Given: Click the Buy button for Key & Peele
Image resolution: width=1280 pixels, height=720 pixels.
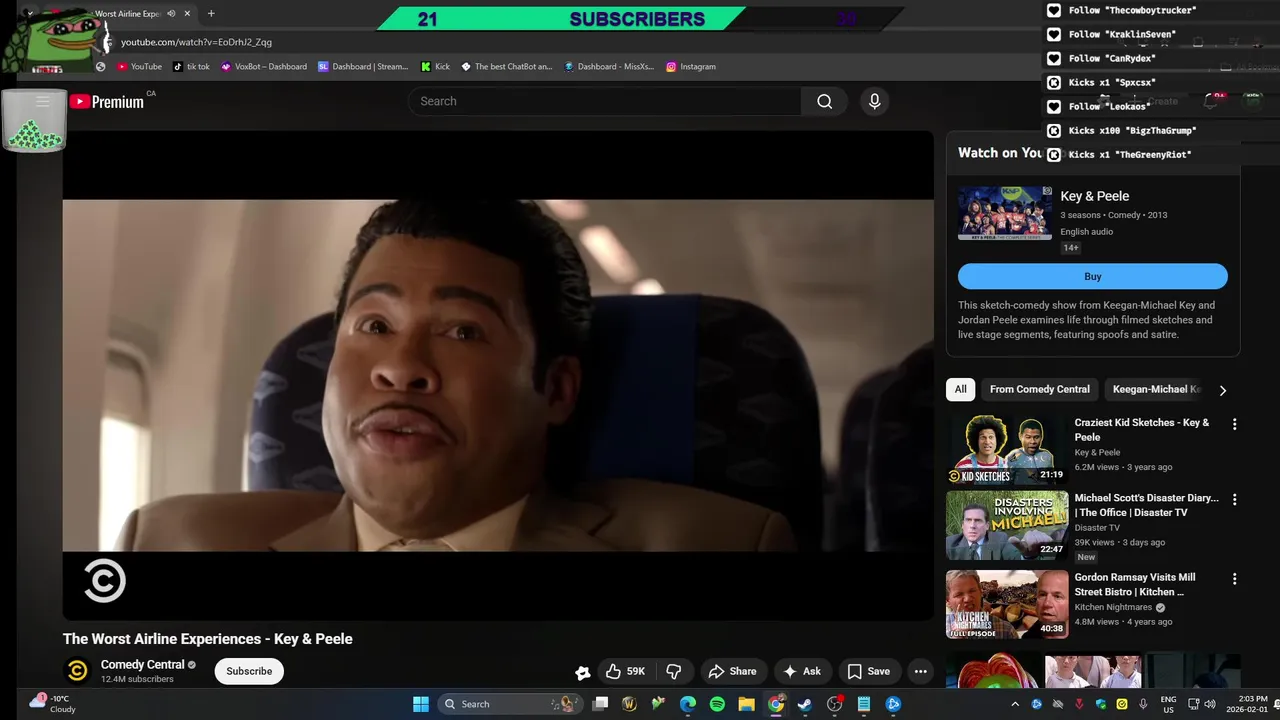Looking at the screenshot, I should [x=1093, y=277].
